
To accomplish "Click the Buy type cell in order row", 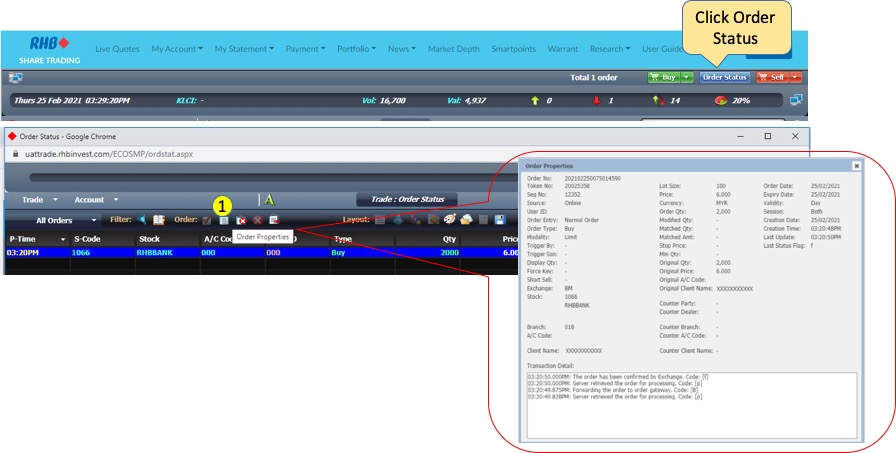I will [x=362, y=252].
